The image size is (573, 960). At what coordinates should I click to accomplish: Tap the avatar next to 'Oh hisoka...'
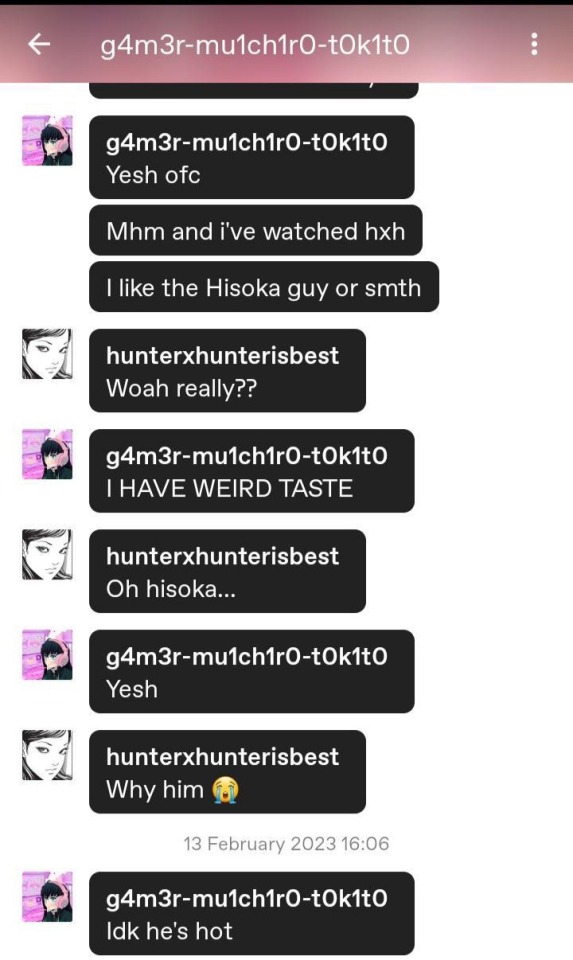(47, 555)
